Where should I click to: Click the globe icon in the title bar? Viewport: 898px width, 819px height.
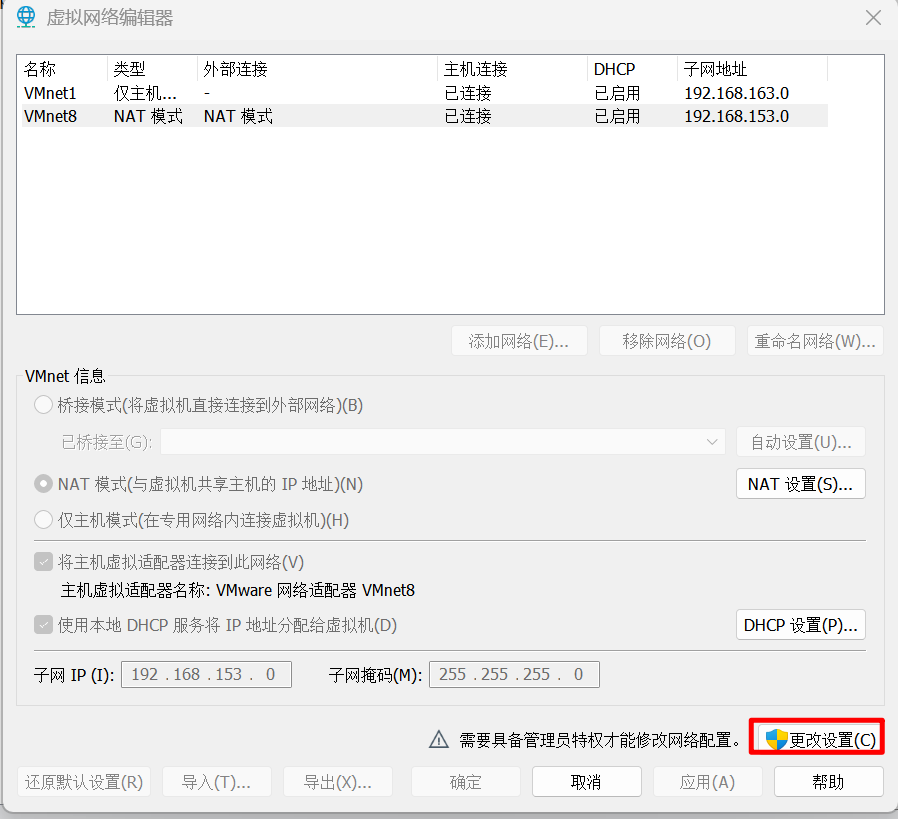pyautogui.click(x=26, y=17)
